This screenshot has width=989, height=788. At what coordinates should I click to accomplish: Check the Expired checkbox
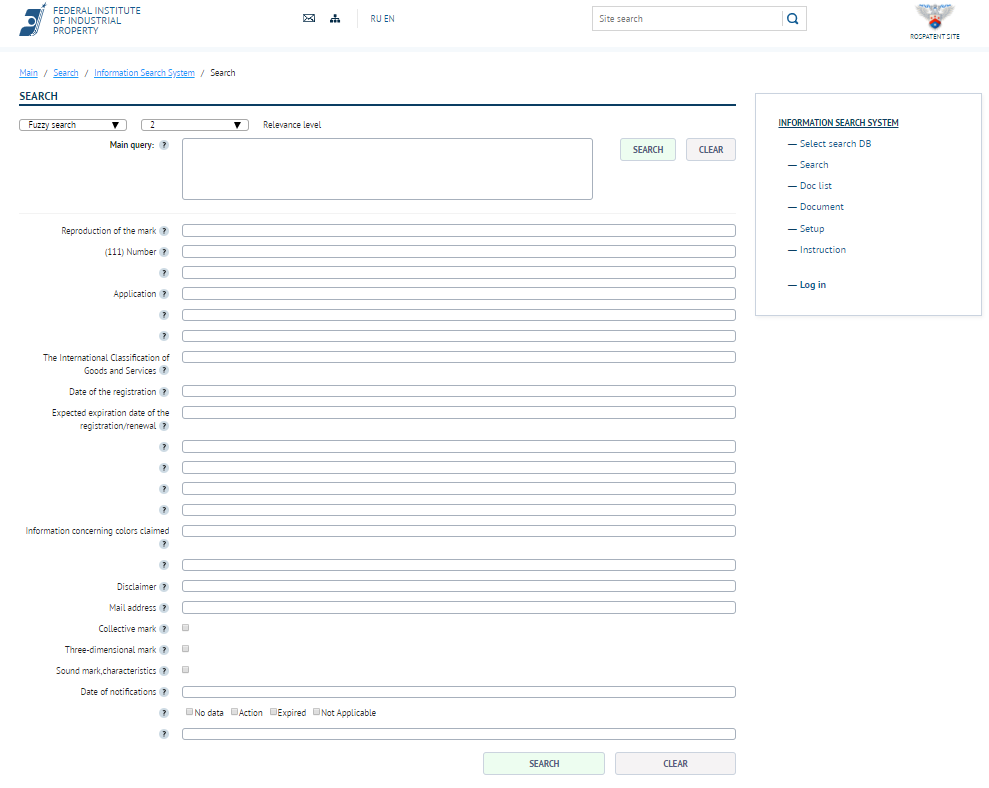273,712
